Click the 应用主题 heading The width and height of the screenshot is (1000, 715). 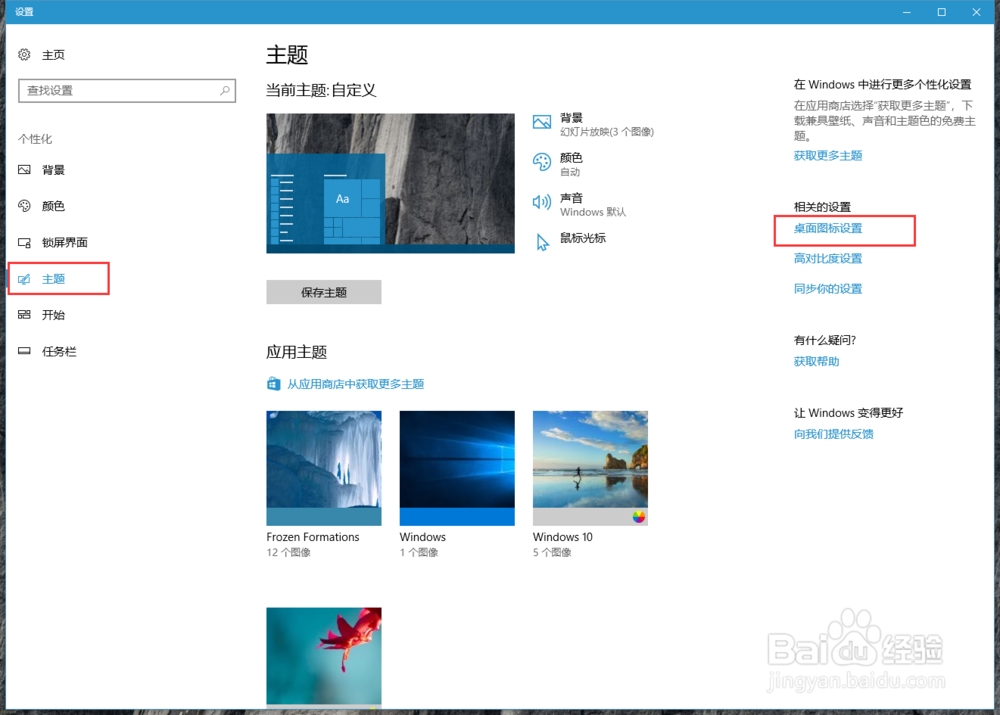click(x=297, y=352)
